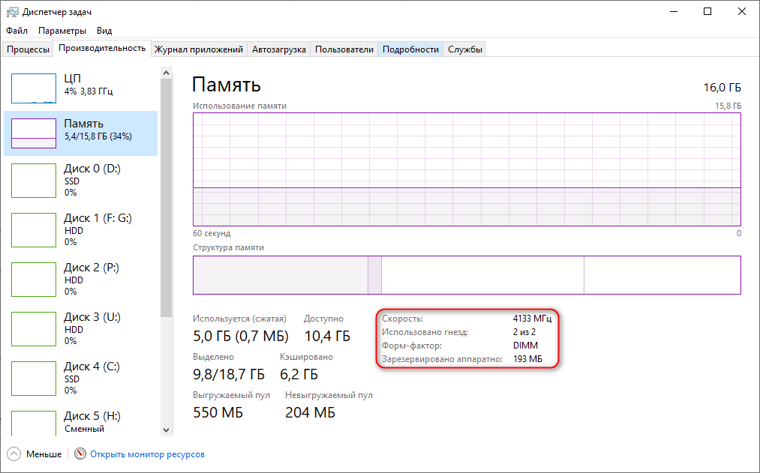Collapse view with the Меньше chevron
The width and height of the screenshot is (760, 473).
[14, 454]
